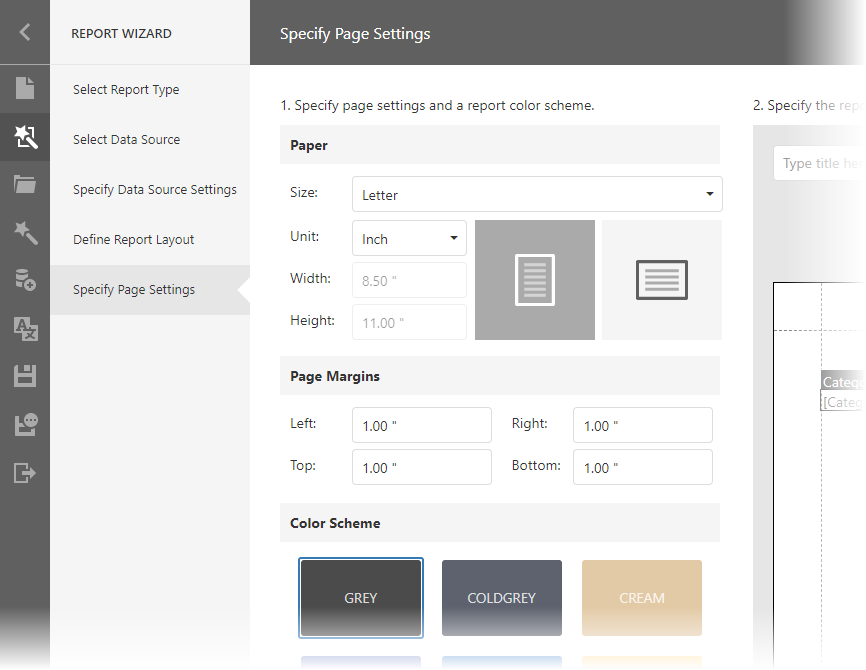
Task: Click the magic wand icon
Action: tap(25, 232)
